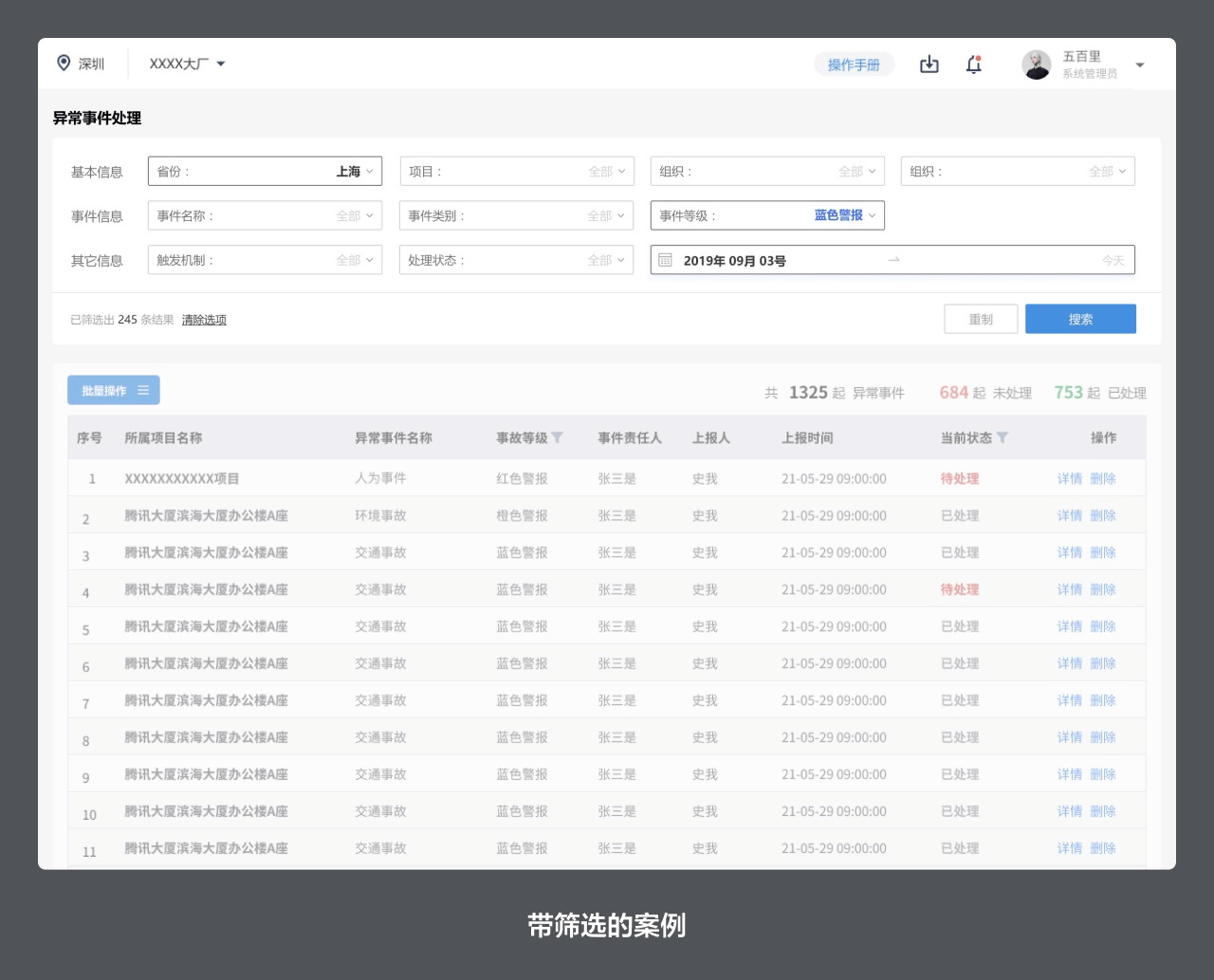The width and height of the screenshot is (1214, 980).
Task: Click filter icon beside 当前状态 header
Action: (1002, 437)
